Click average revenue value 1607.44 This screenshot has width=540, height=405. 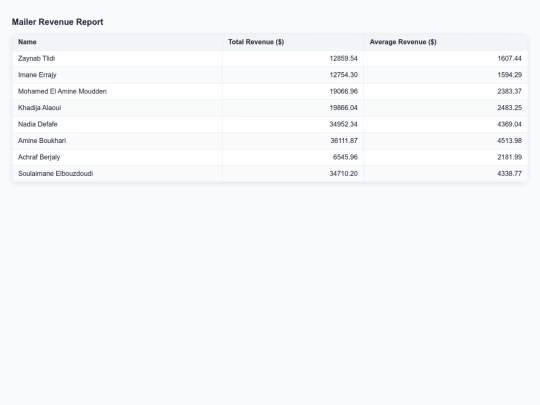[x=509, y=59]
